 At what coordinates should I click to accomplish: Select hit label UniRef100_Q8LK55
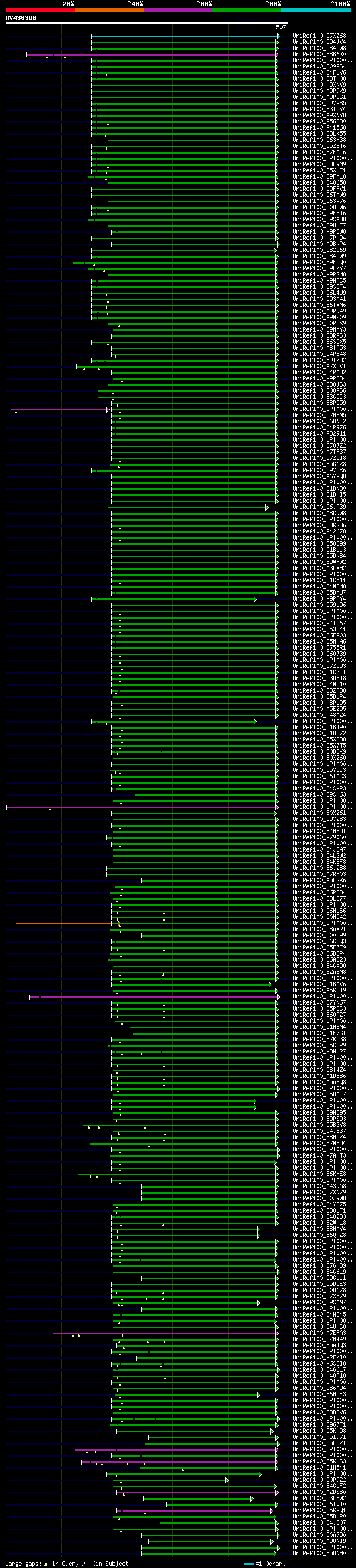coord(319,134)
